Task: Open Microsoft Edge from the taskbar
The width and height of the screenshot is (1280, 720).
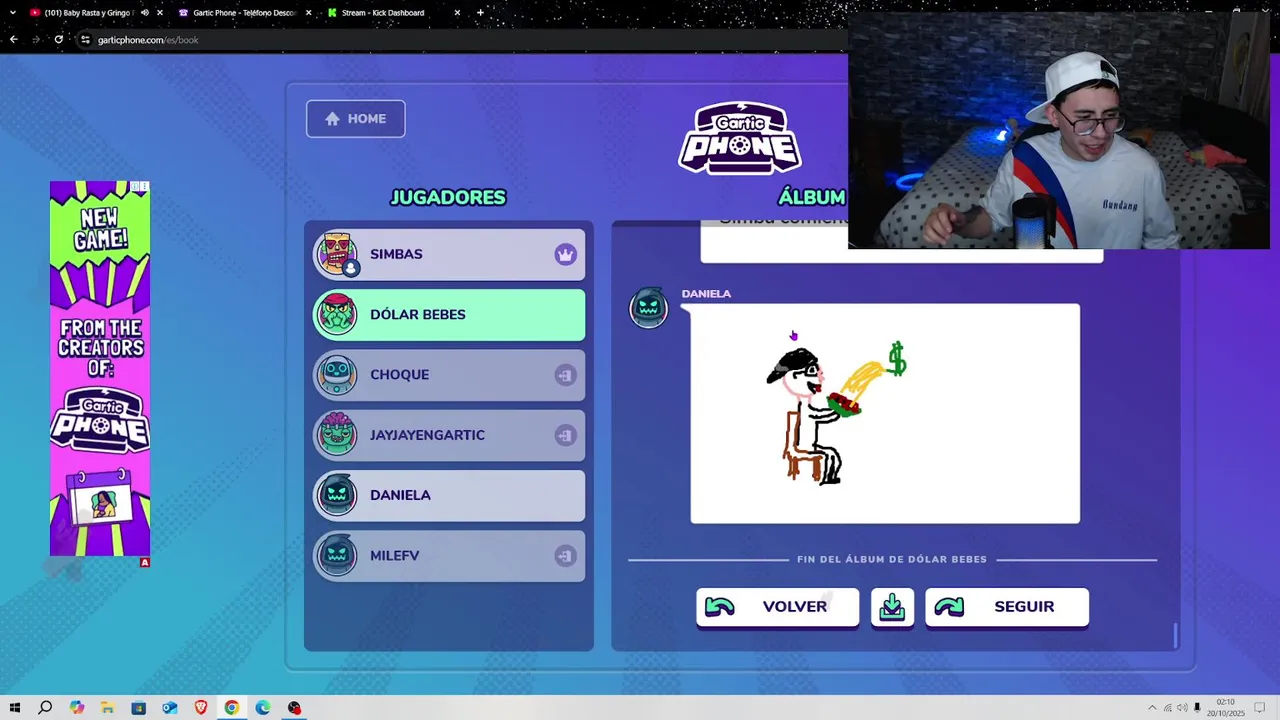Action: pyautogui.click(x=263, y=708)
